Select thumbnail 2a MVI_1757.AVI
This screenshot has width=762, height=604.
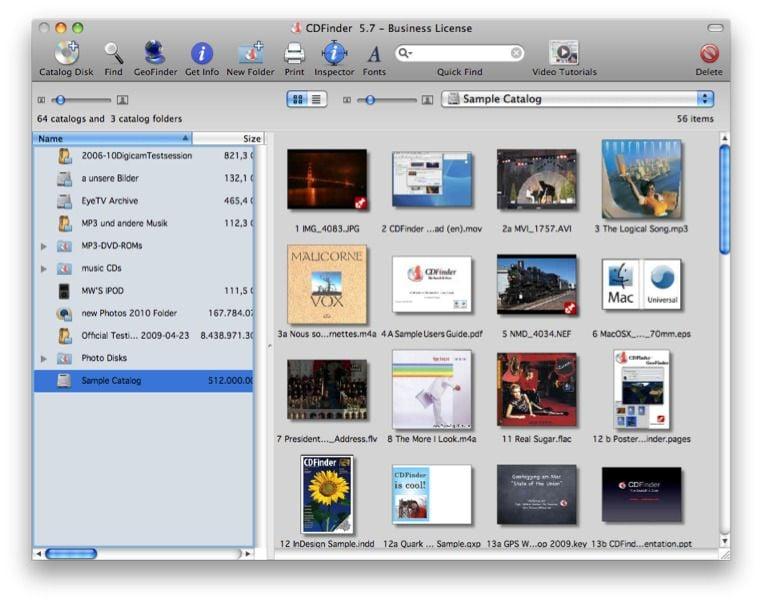tap(537, 179)
